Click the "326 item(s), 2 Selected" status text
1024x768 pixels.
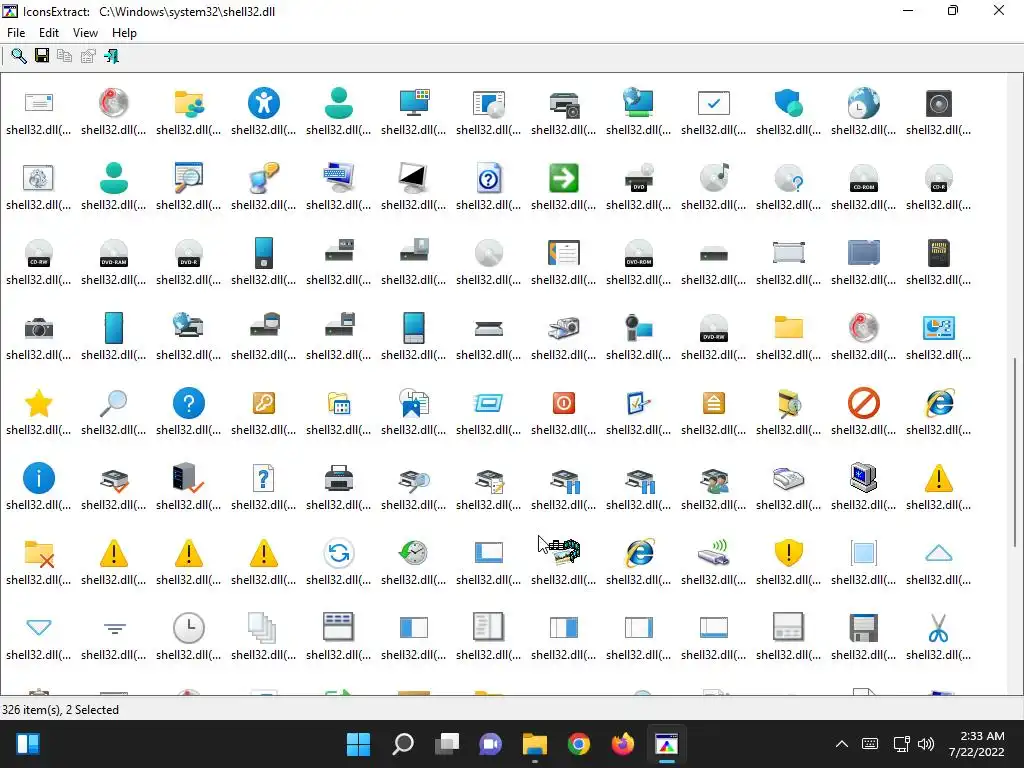tap(61, 710)
